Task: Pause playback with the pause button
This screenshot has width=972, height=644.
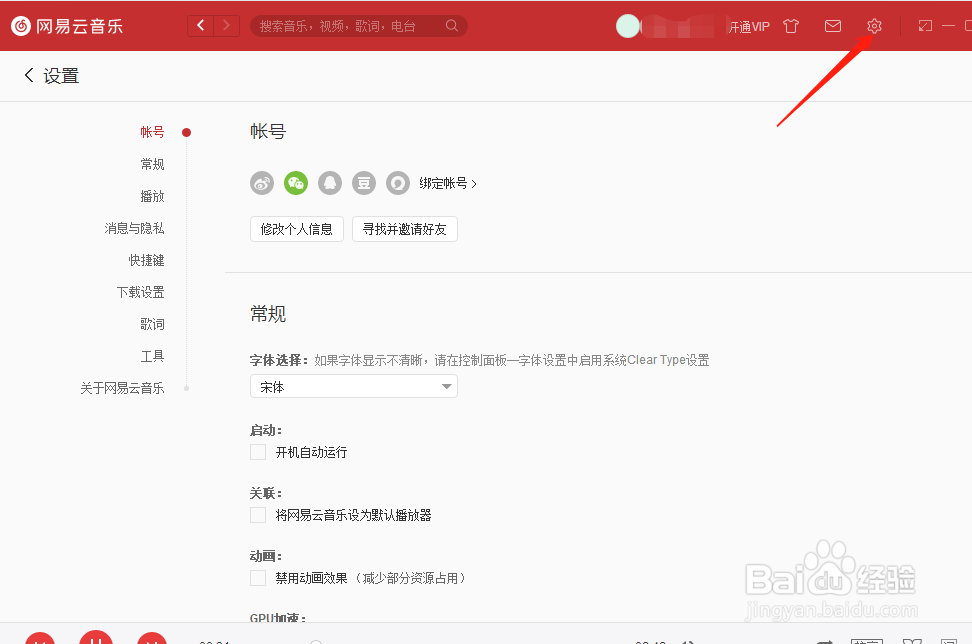Action: (96, 637)
